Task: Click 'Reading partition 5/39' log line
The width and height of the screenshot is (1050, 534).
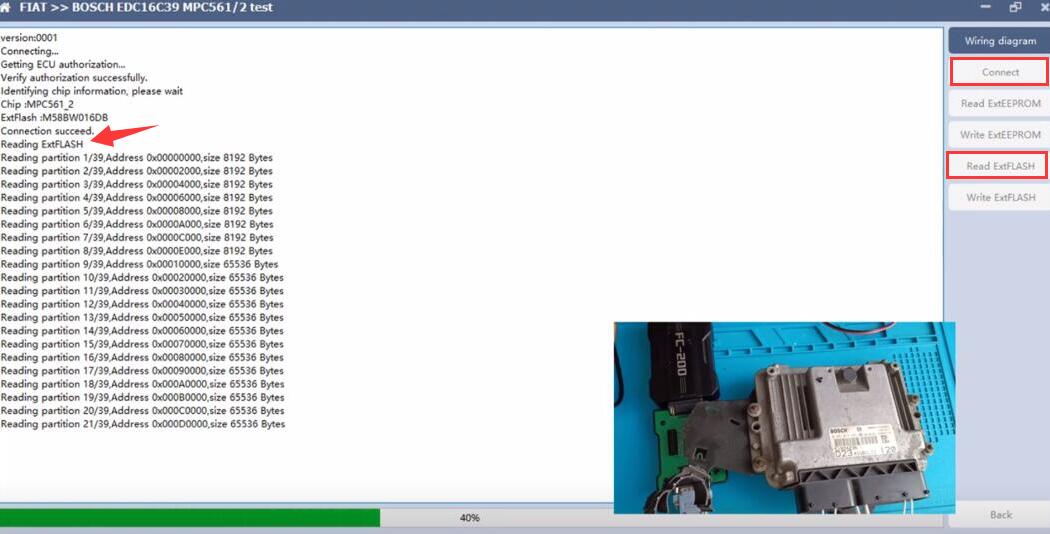Action: [137, 211]
